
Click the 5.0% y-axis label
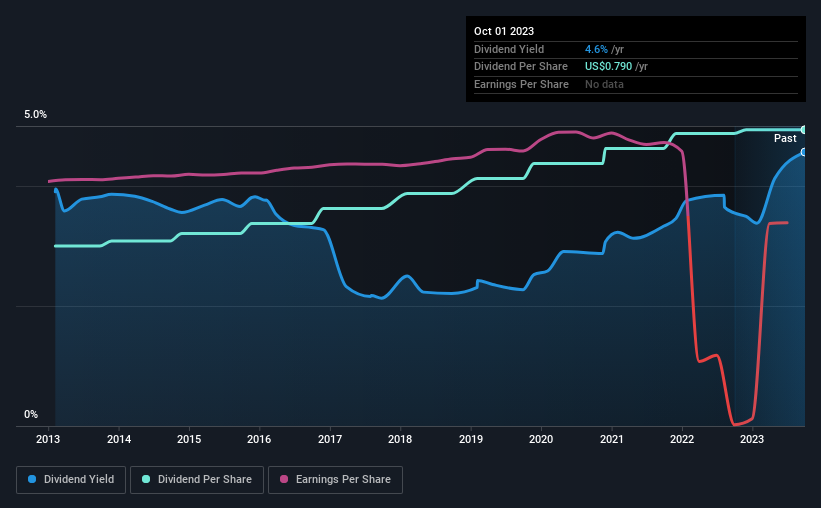(x=36, y=114)
